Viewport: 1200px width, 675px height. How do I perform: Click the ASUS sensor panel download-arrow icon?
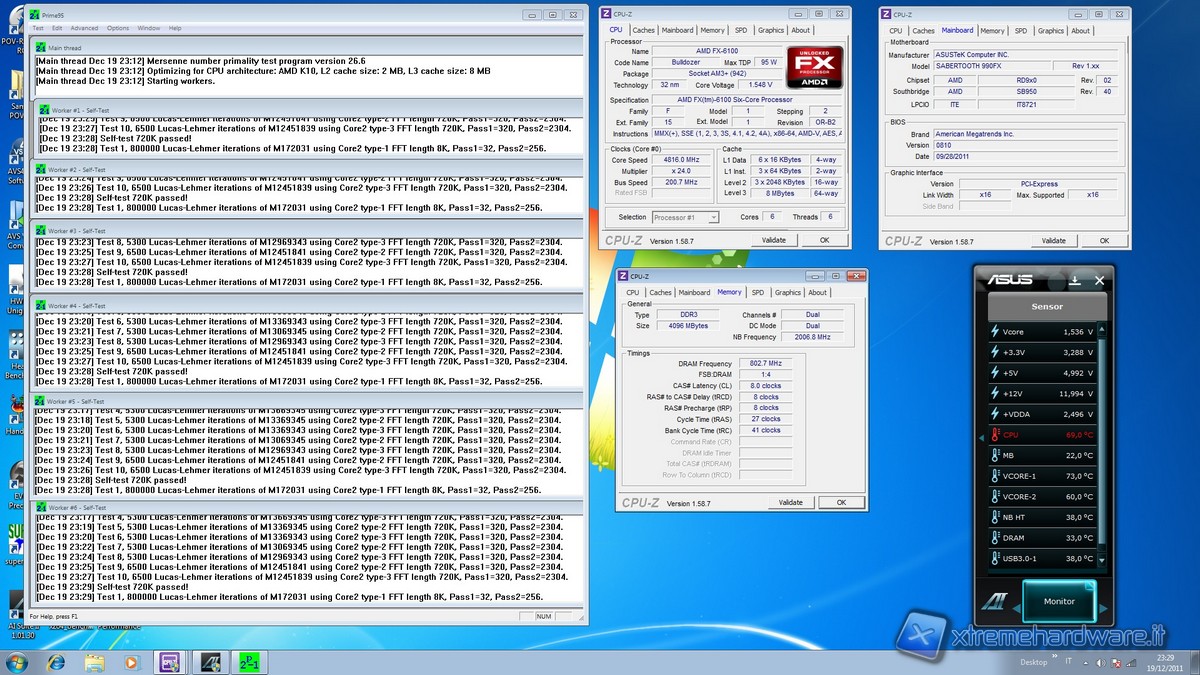[x=1074, y=281]
